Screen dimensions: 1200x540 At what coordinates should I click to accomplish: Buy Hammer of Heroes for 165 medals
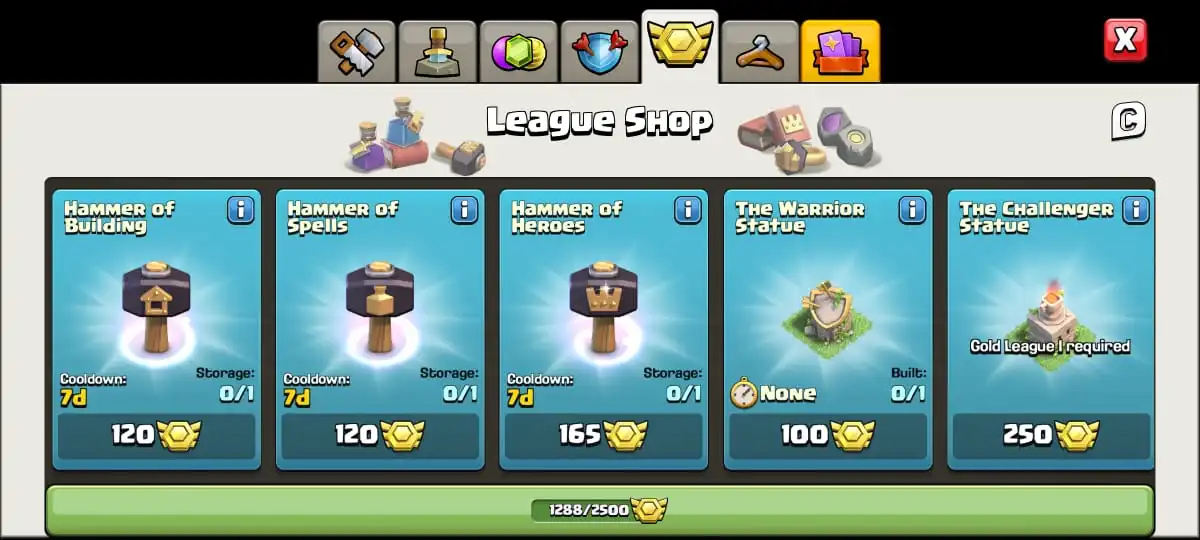coord(604,435)
